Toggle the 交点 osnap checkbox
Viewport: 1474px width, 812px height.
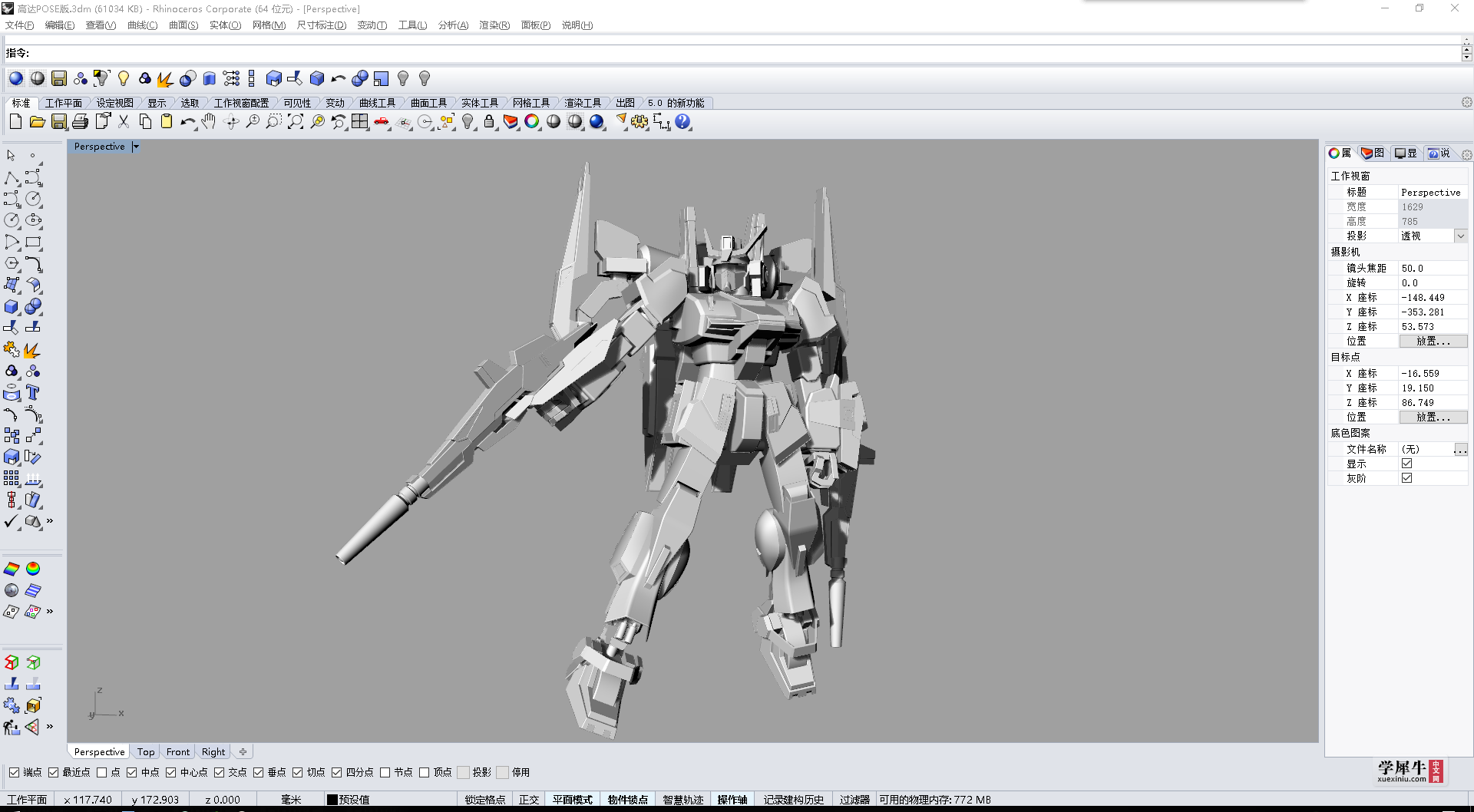coord(220,772)
